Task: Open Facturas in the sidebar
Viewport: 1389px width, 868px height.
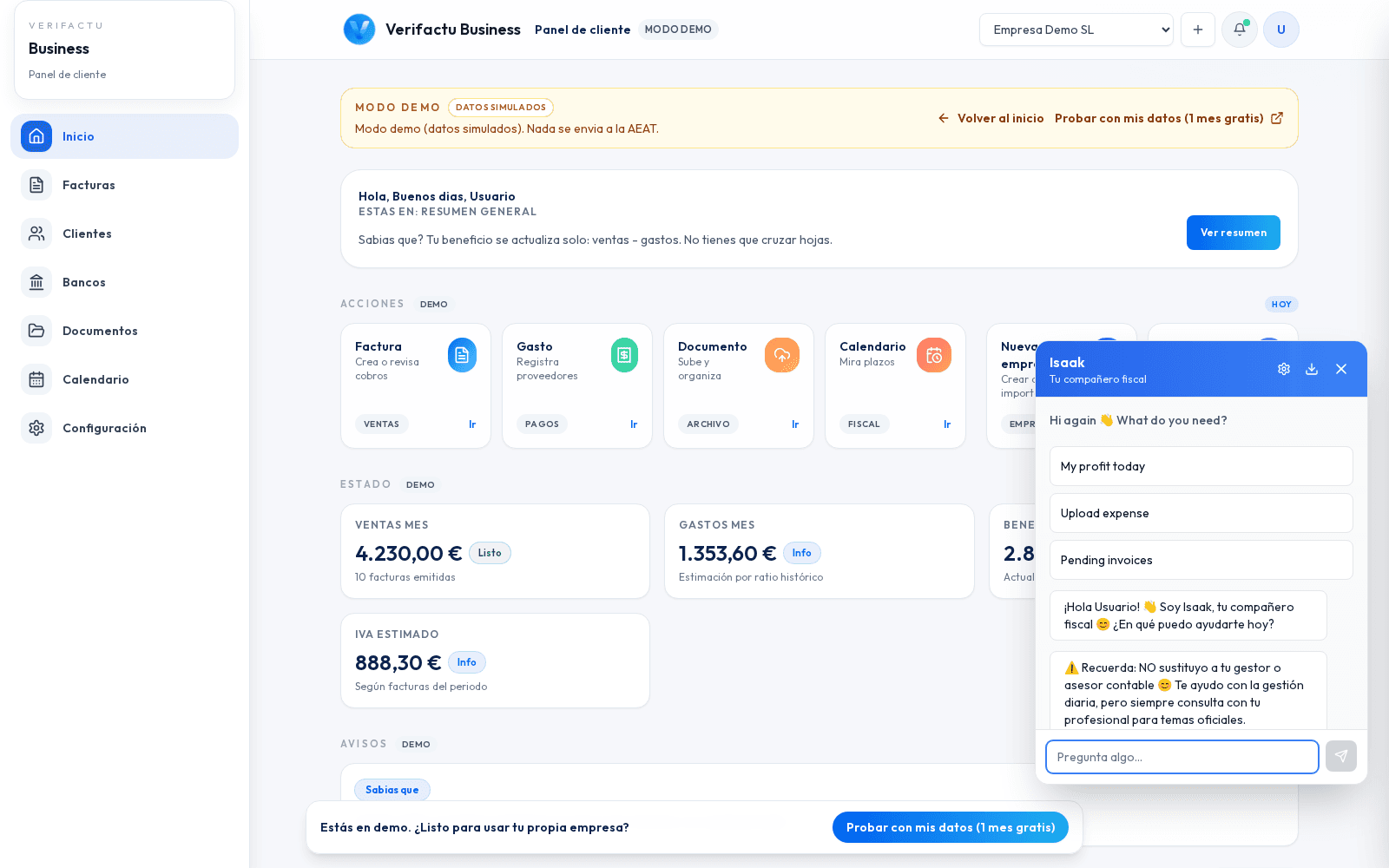Action: coord(89,185)
